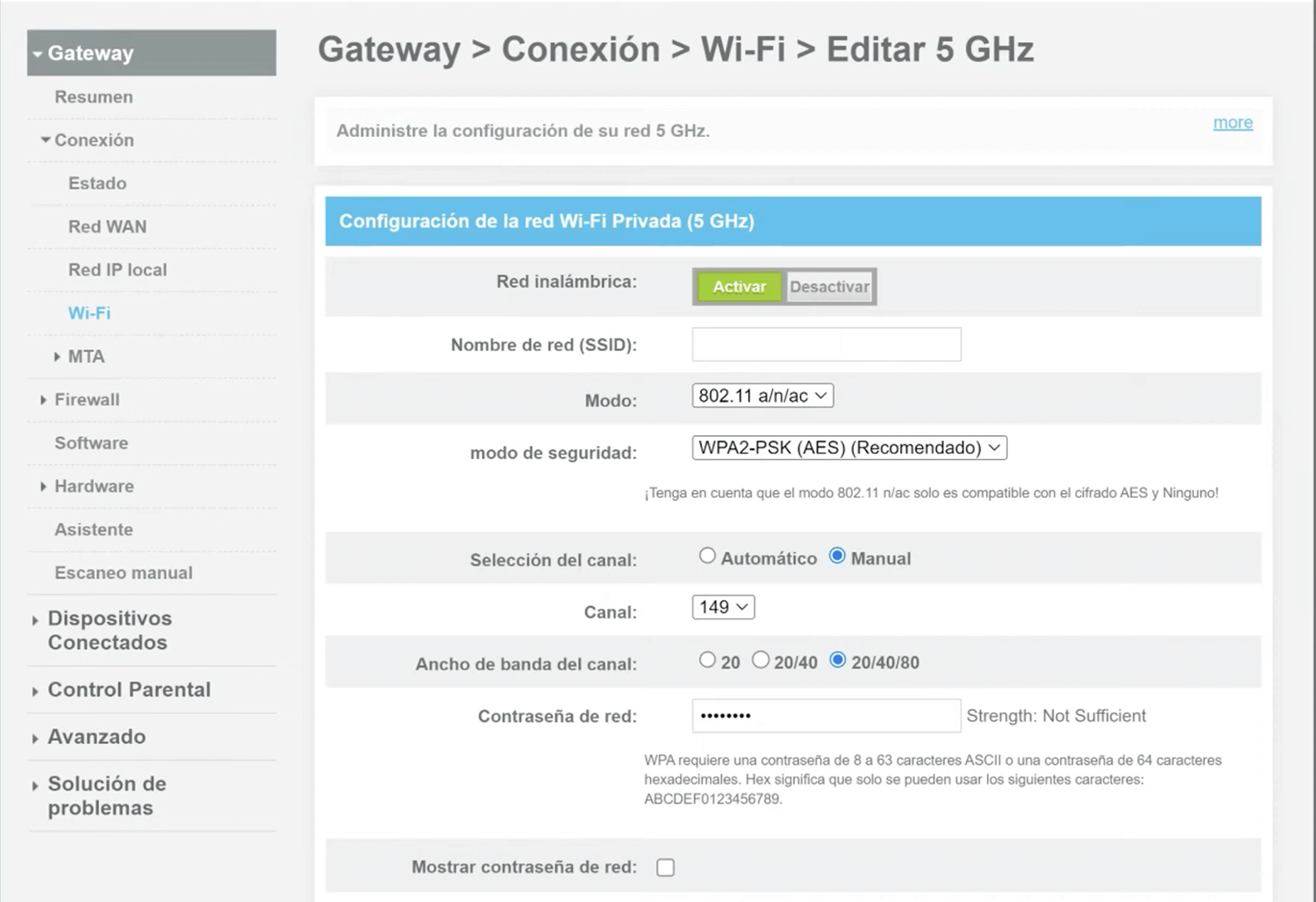Select the Automático channel selection radio
The image size is (1316, 902).
point(707,556)
